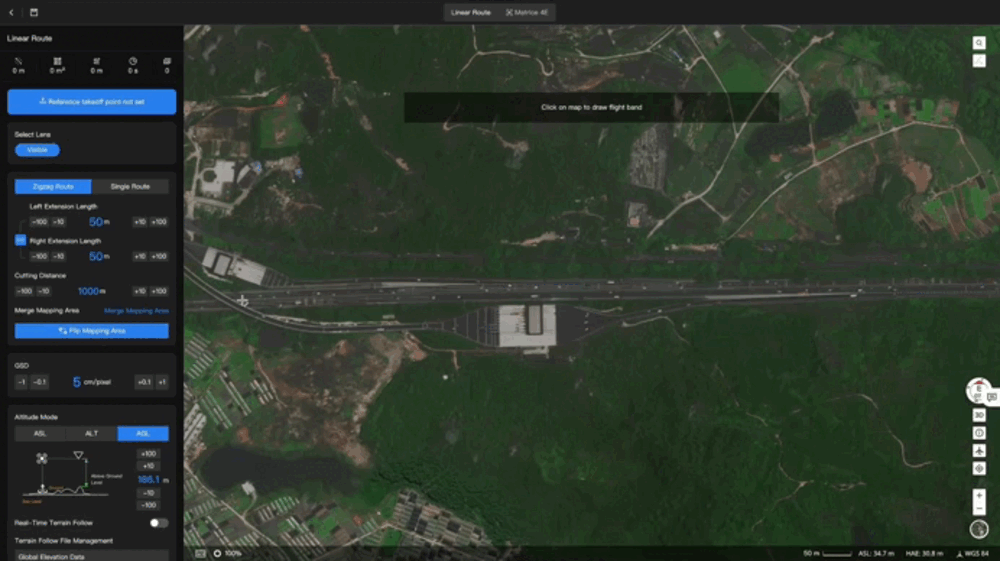Click the mapping area stat icon
Image resolution: width=1000 pixels, height=561 pixels.
click(57, 61)
